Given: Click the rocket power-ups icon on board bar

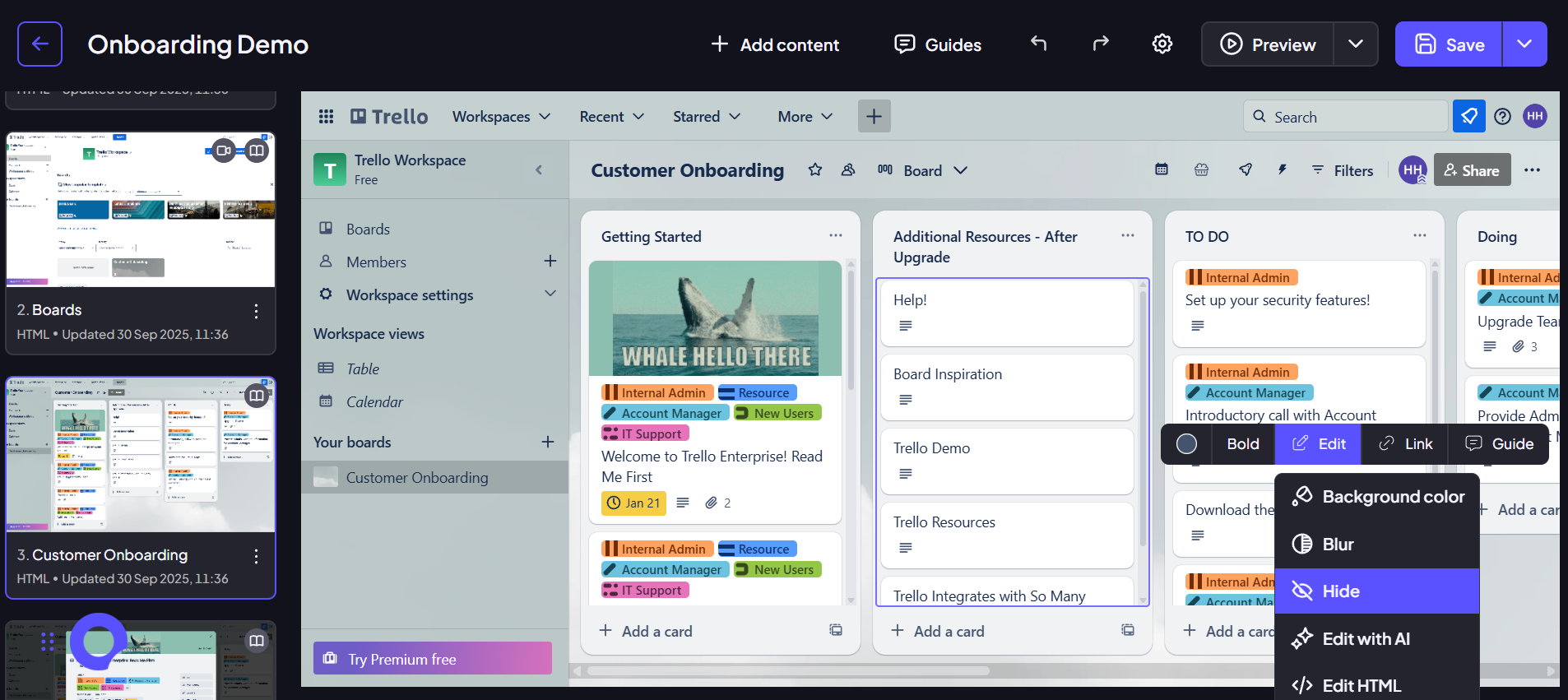Looking at the screenshot, I should 1246,169.
